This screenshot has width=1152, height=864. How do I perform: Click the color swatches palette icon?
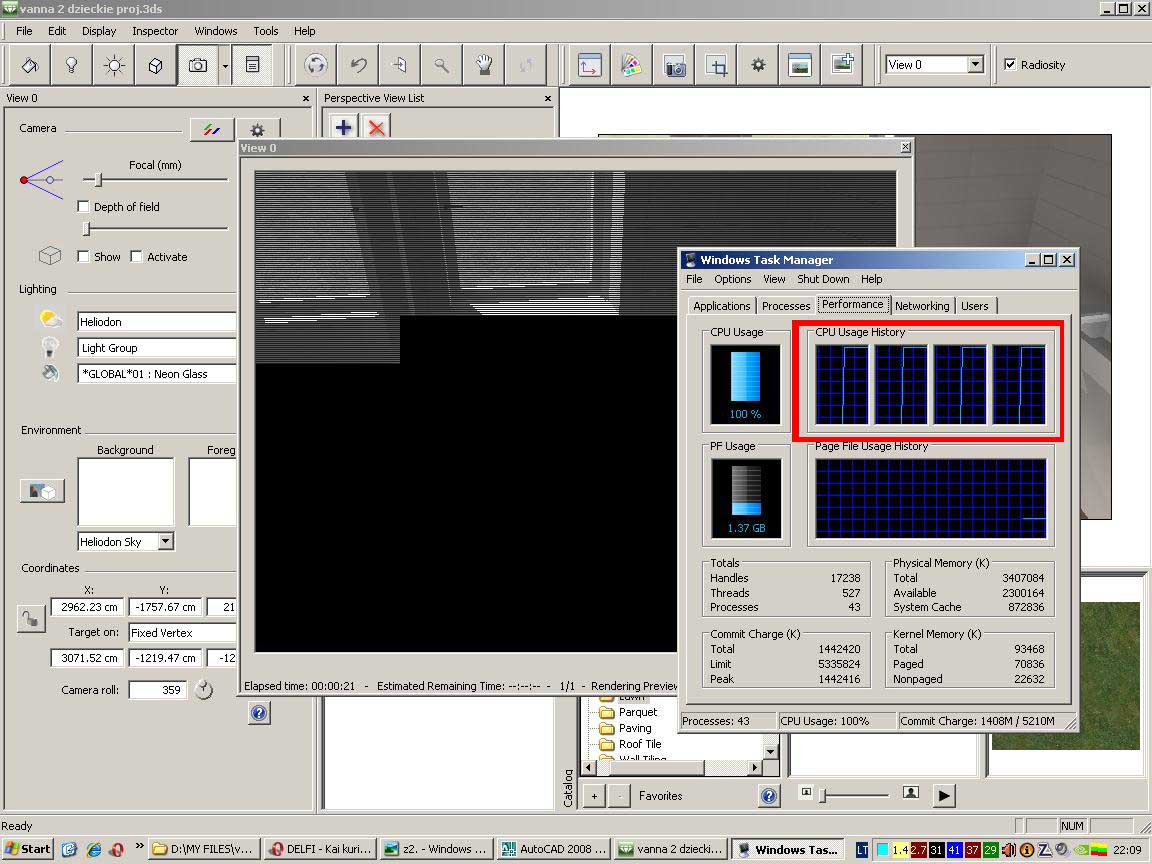[x=630, y=65]
